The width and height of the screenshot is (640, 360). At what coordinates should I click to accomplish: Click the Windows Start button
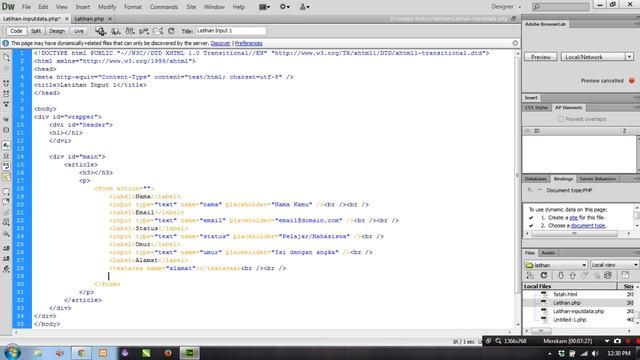[12, 353]
